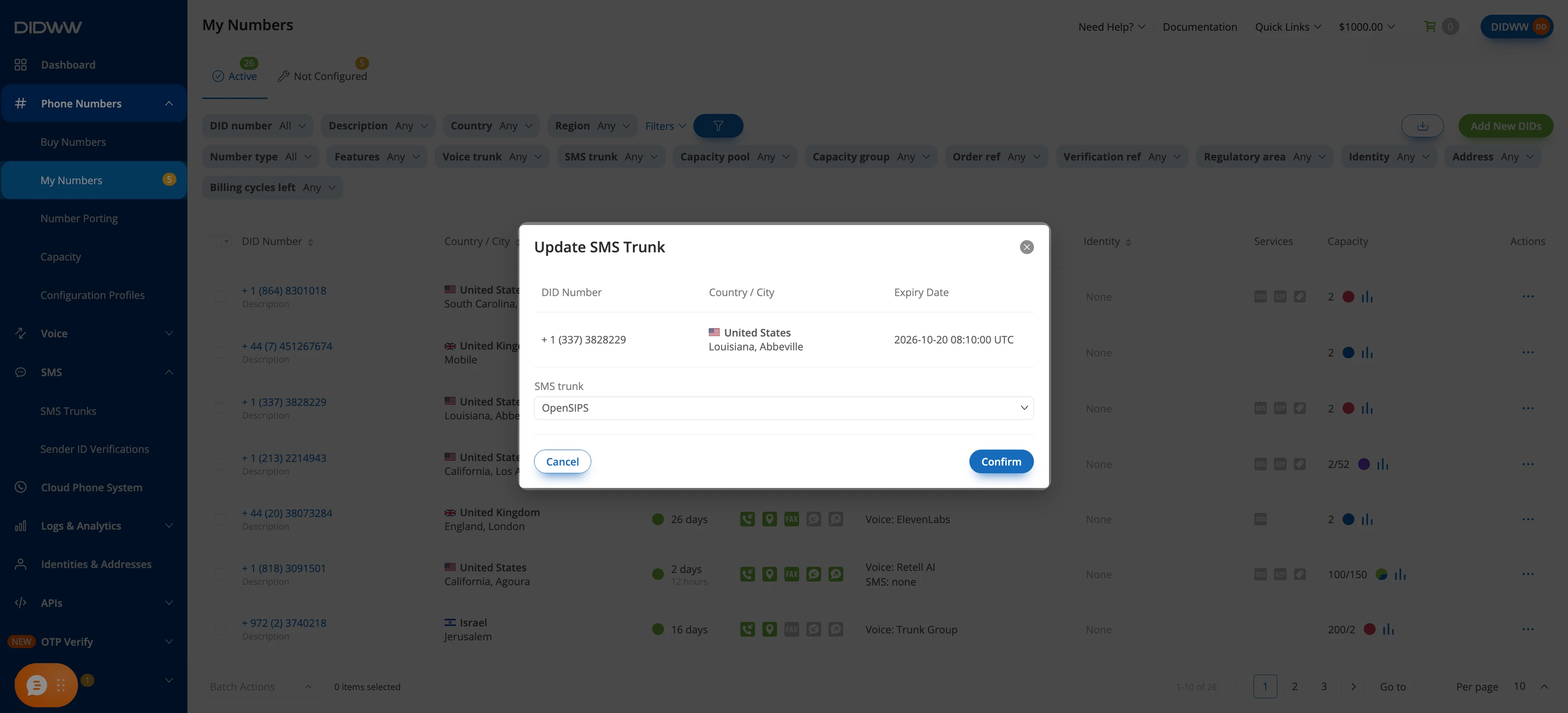
Task: Select checkbox for + 1 (213) 2214943
Action: pyautogui.click(x=220, y=464)
